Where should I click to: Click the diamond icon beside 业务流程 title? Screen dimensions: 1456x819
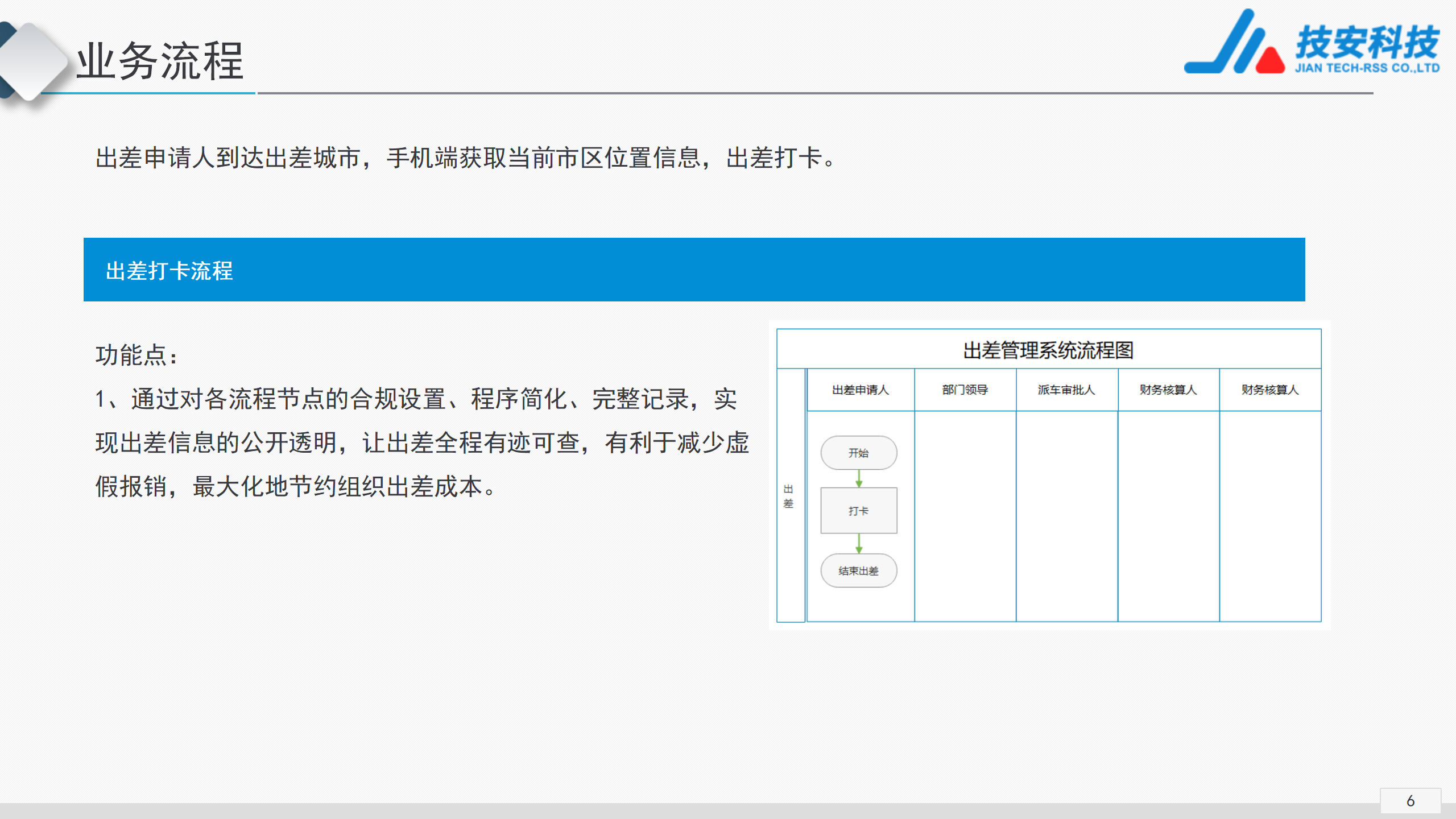click(x=30, y=61)
